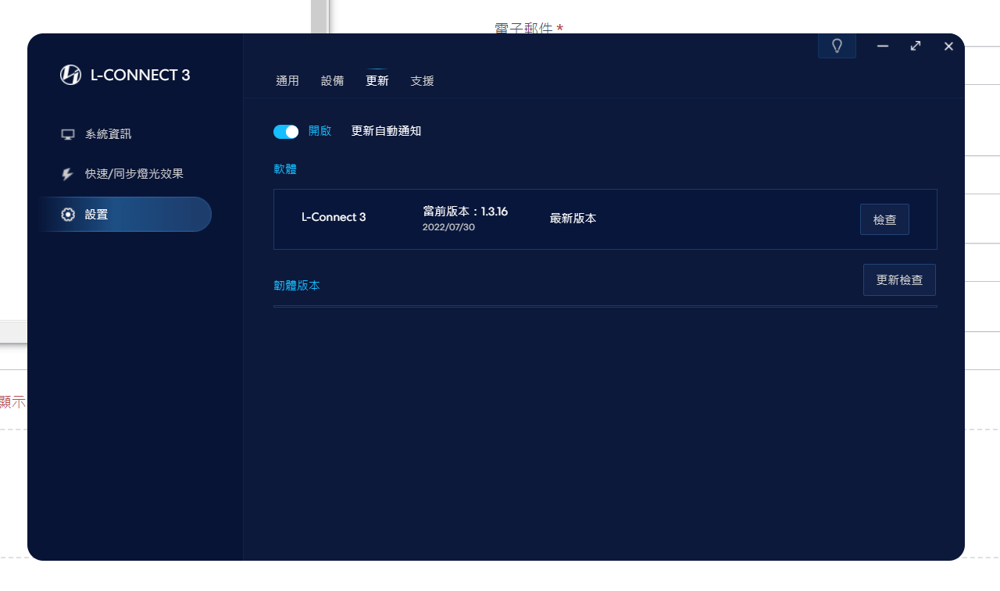Disable 更新自動通知 with the toggle switch
Viewport: 1000px width, 591px height.
click(286, 131)
